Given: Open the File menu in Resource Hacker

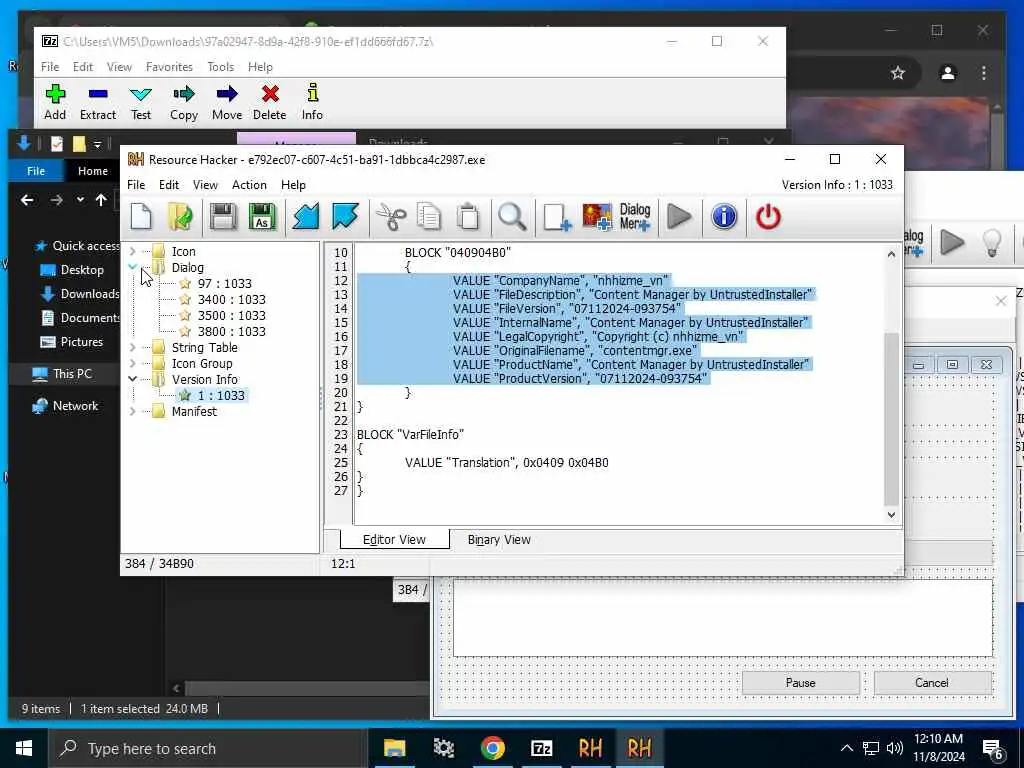Looking at the screenshot, I should (136, 185).
